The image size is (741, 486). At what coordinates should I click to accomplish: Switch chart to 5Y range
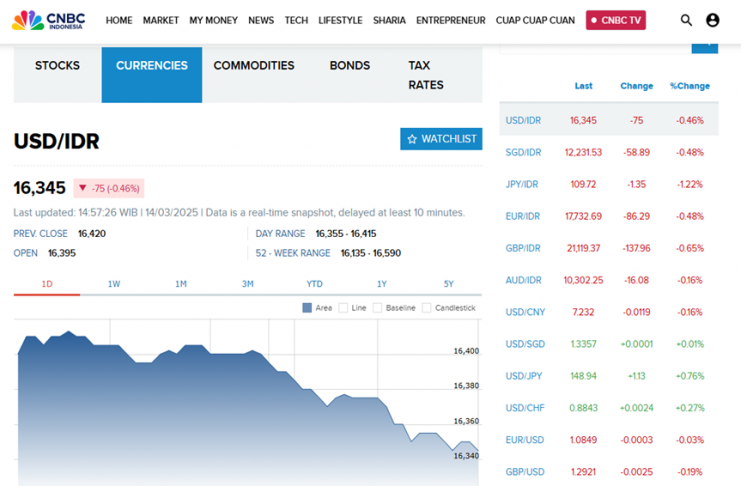(448, 284)
